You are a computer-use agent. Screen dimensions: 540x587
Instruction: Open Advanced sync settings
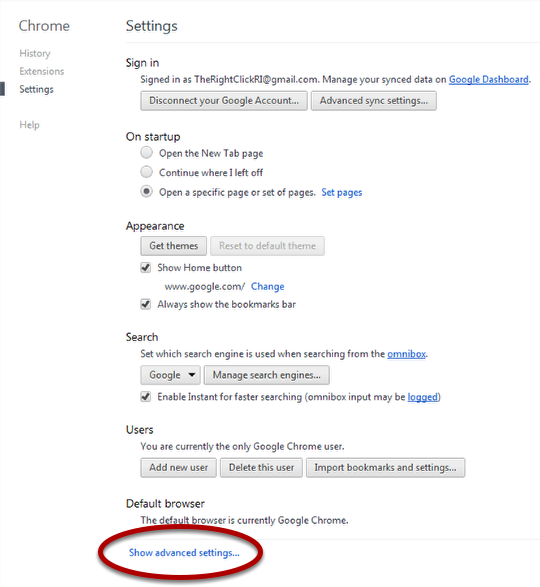pyautogui.click(x=374, y=101)
